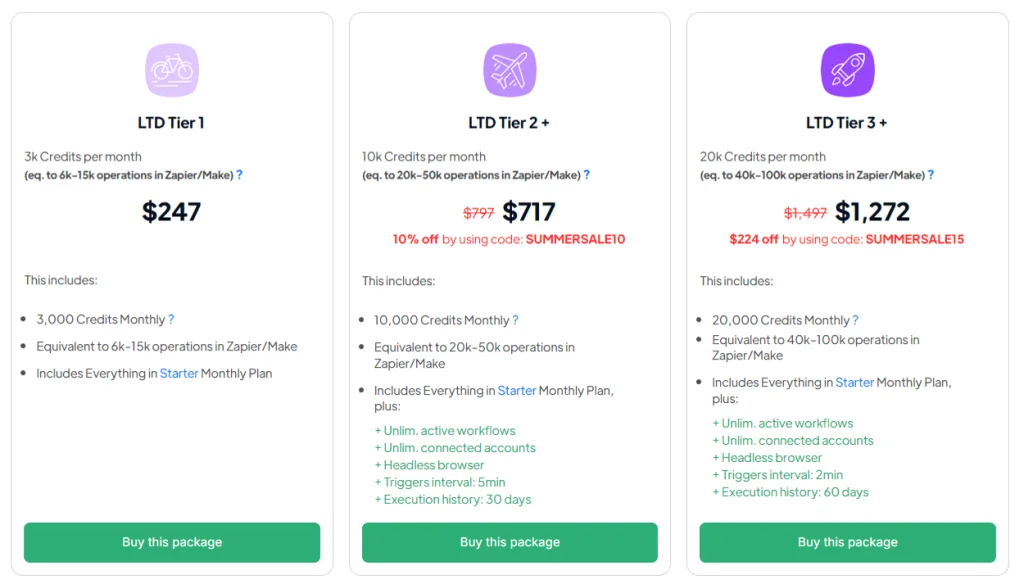Open the Starter plan link in Tier 1
1024x584 pixels.
pos(179,374)
